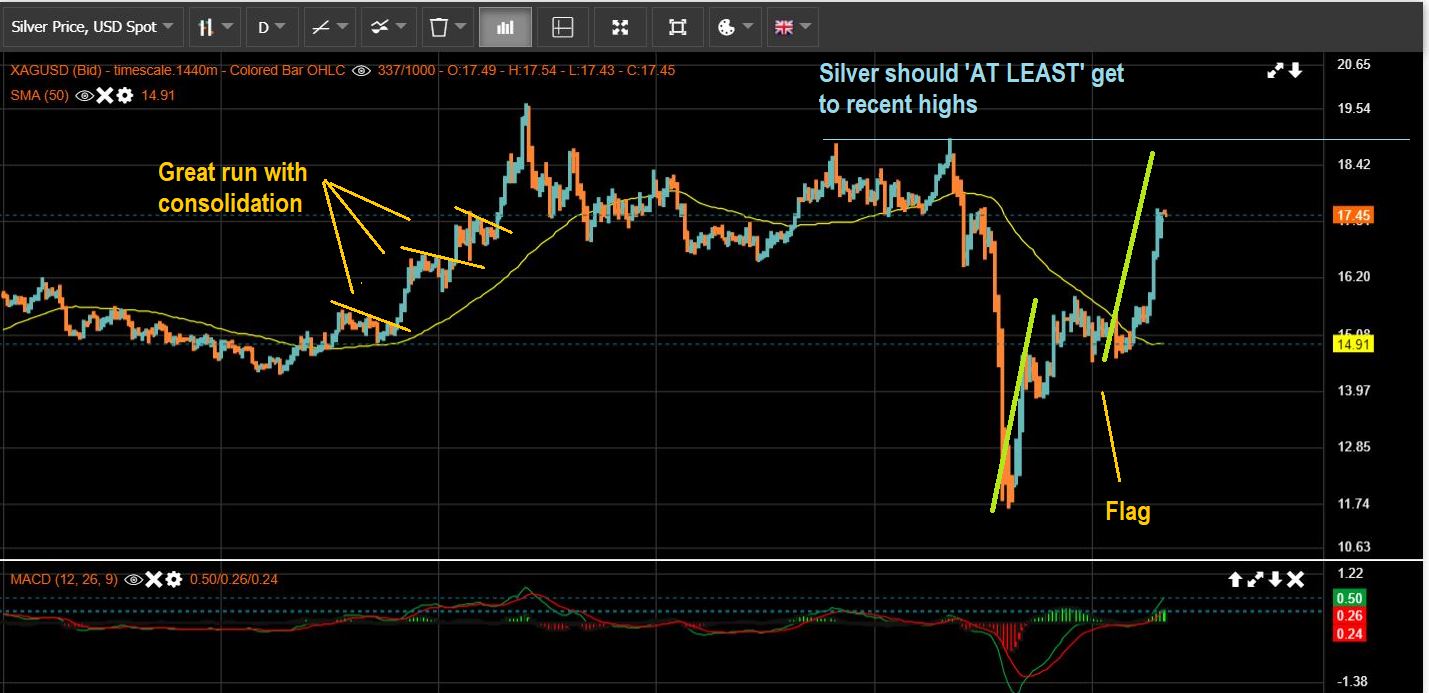Image resolution: width=1429 pixels, height=693 pixels.
Task: Expand the chart type bars dropdown
Action: (215, 27)
